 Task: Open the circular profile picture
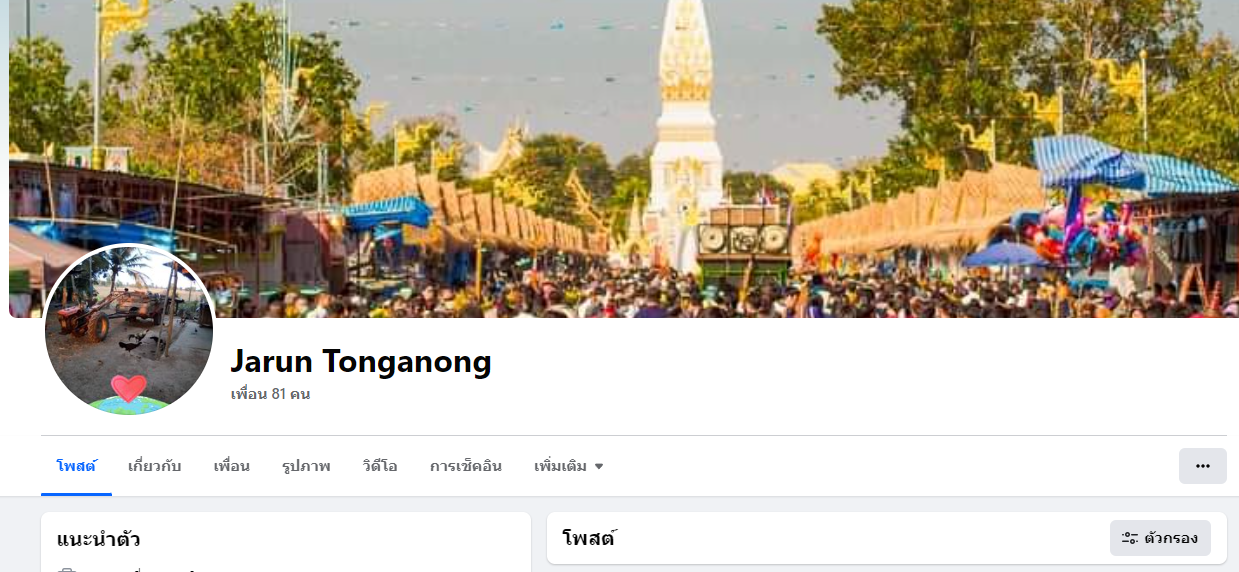click(129, 329)
